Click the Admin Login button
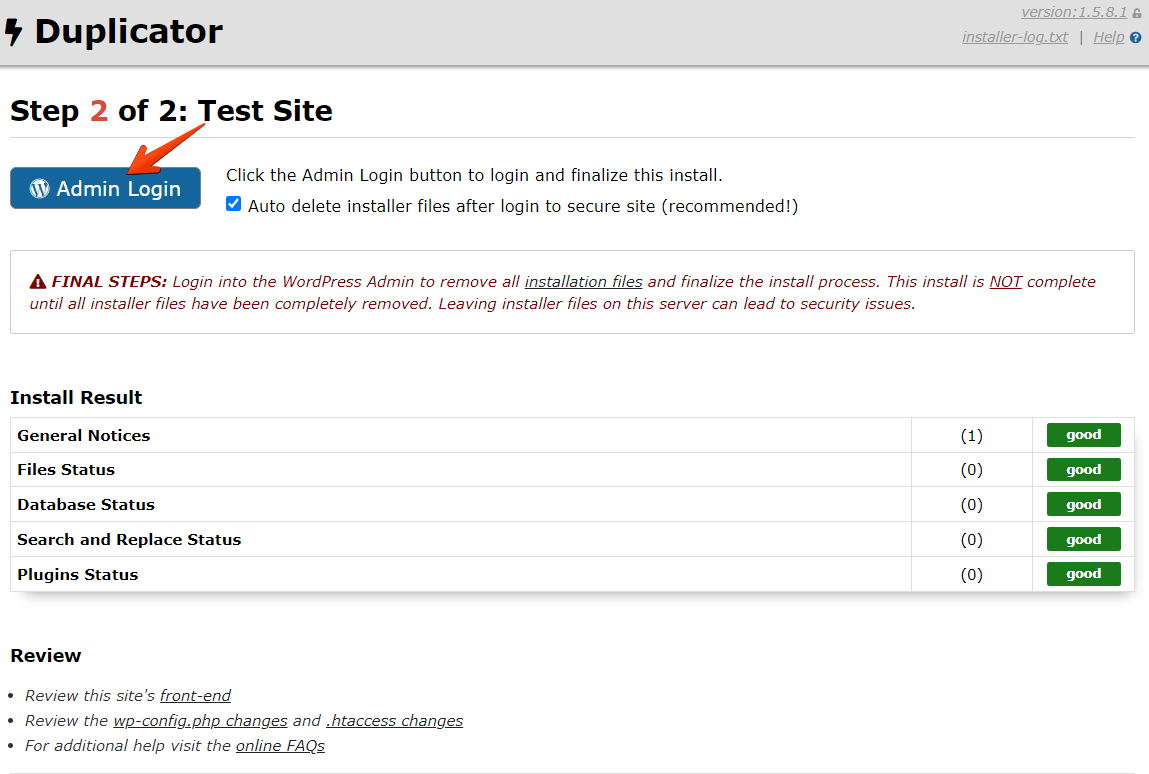The height and width of the screenshot is (774, 1149). tap(105, 188)
